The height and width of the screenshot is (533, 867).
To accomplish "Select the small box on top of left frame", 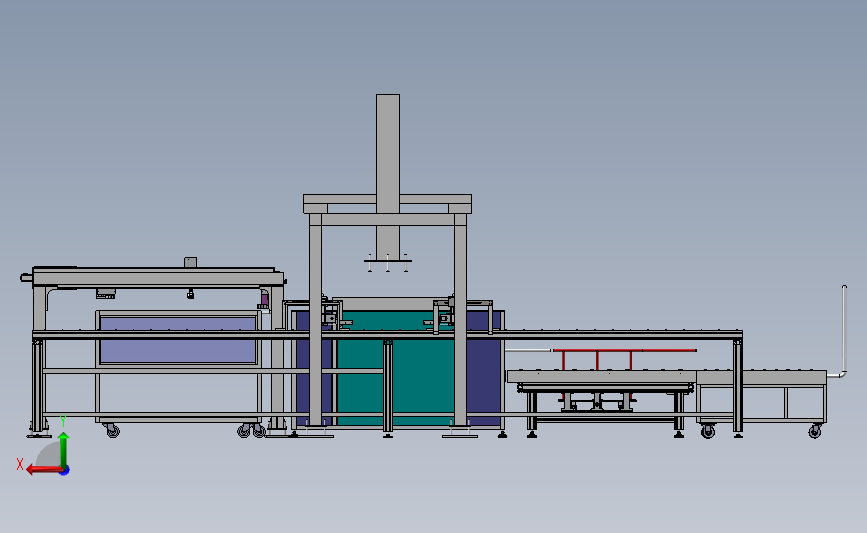I will [190, 262].
